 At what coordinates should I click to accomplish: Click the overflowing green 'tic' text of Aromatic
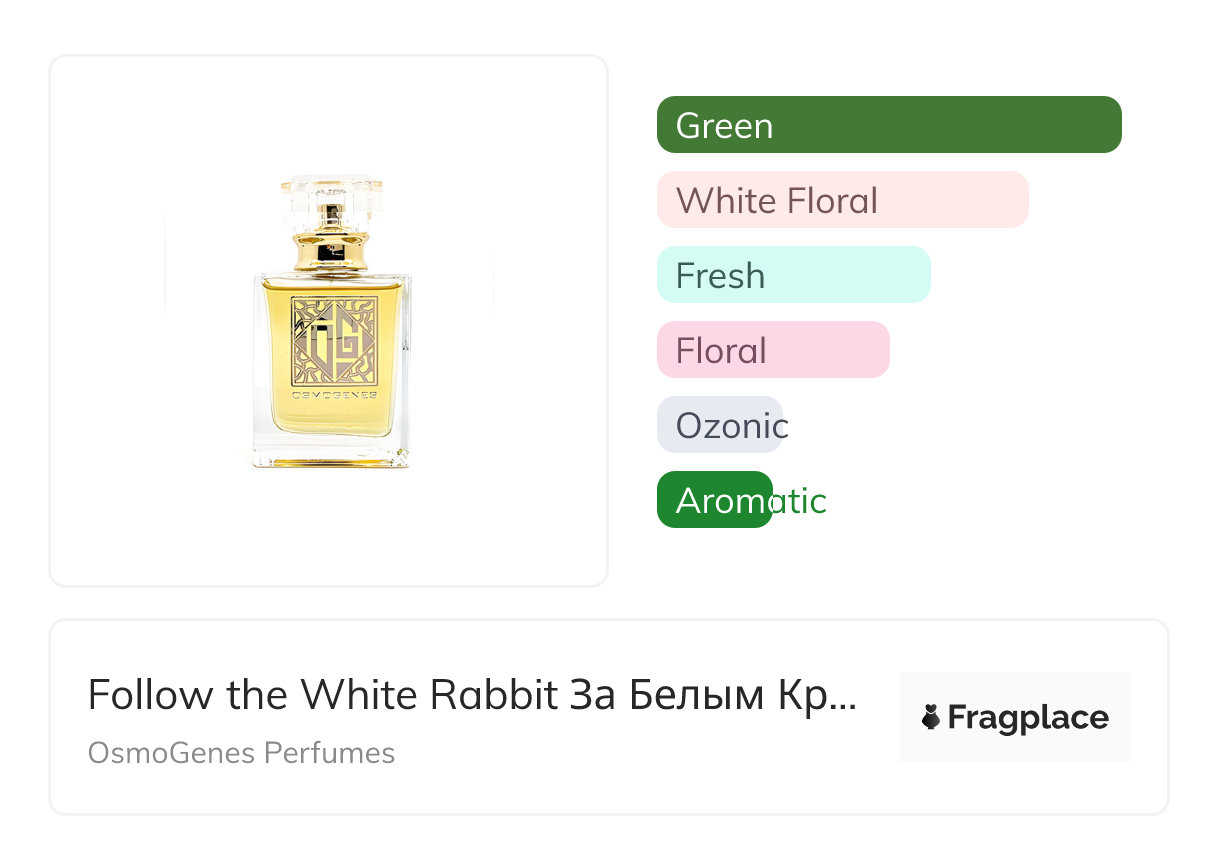[801, 500]
